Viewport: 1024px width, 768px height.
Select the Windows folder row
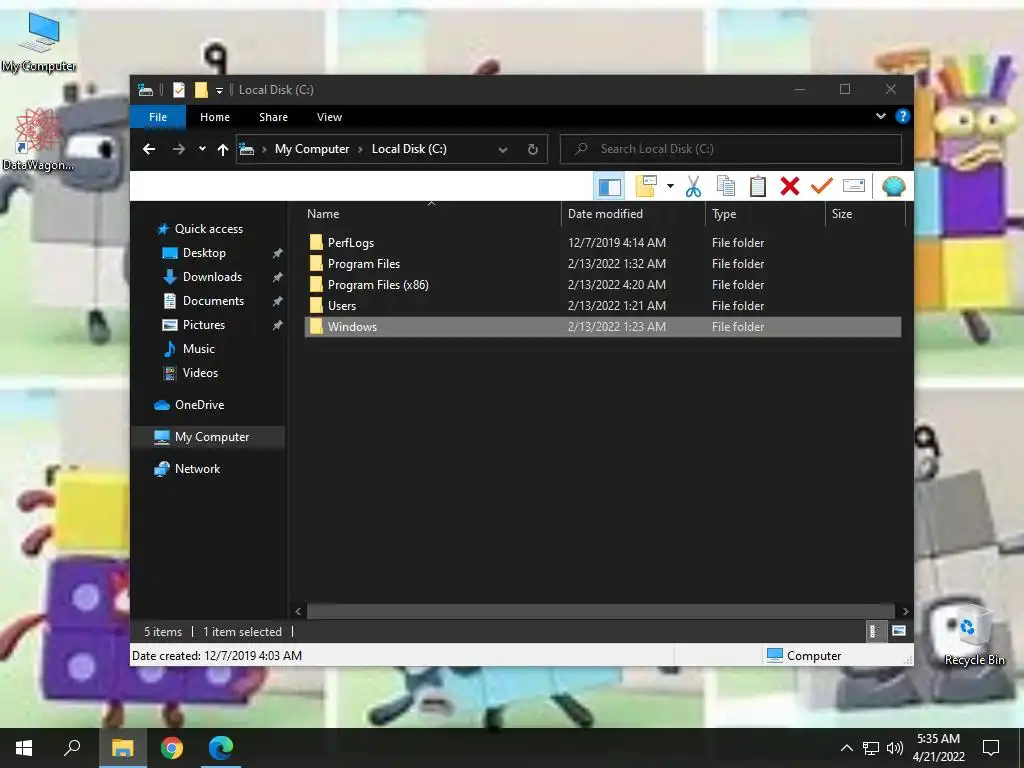click(x=603, y=327)
